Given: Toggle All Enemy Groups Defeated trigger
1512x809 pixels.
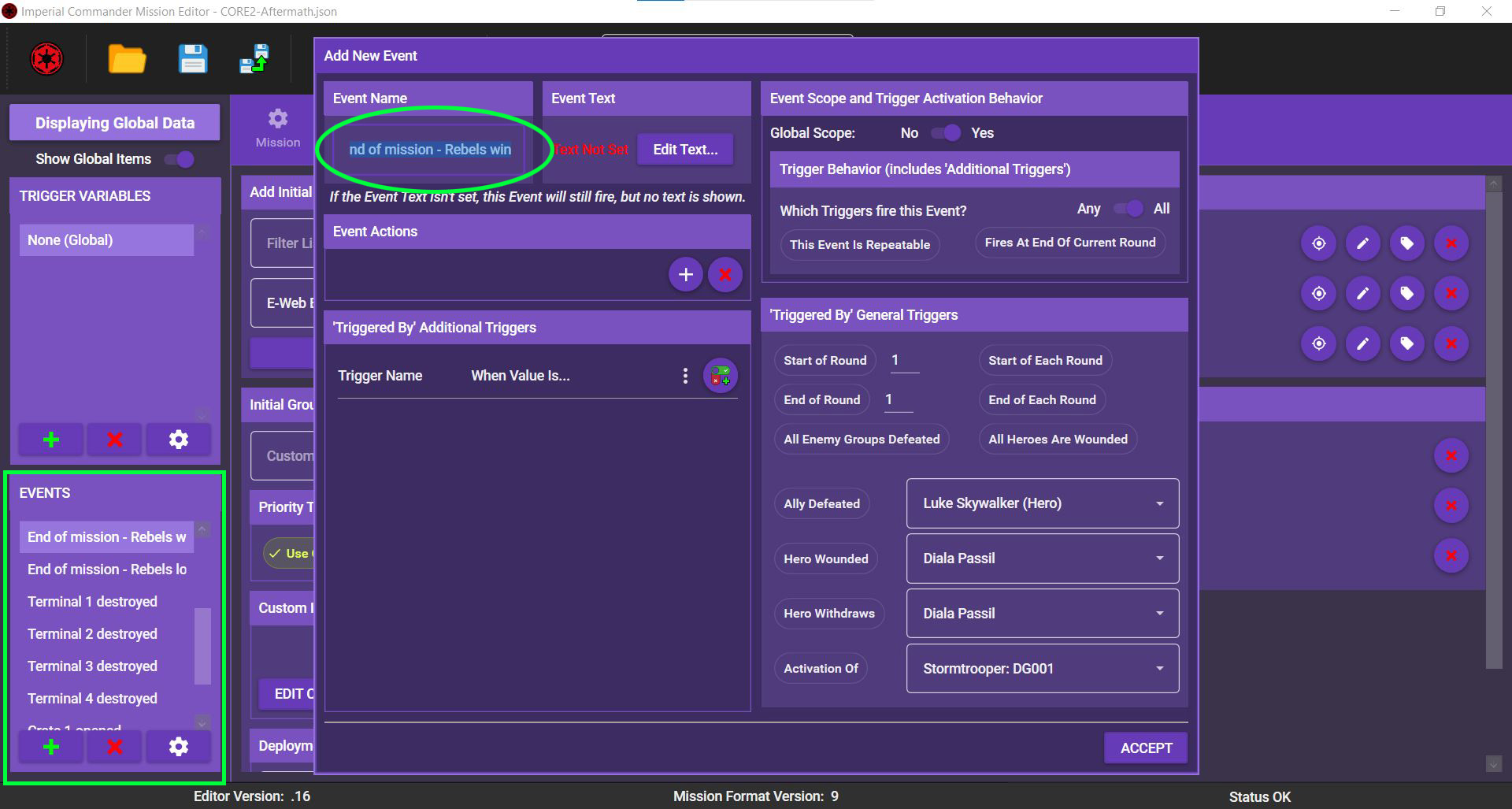Looking at the screenshot, I should 862,440.
